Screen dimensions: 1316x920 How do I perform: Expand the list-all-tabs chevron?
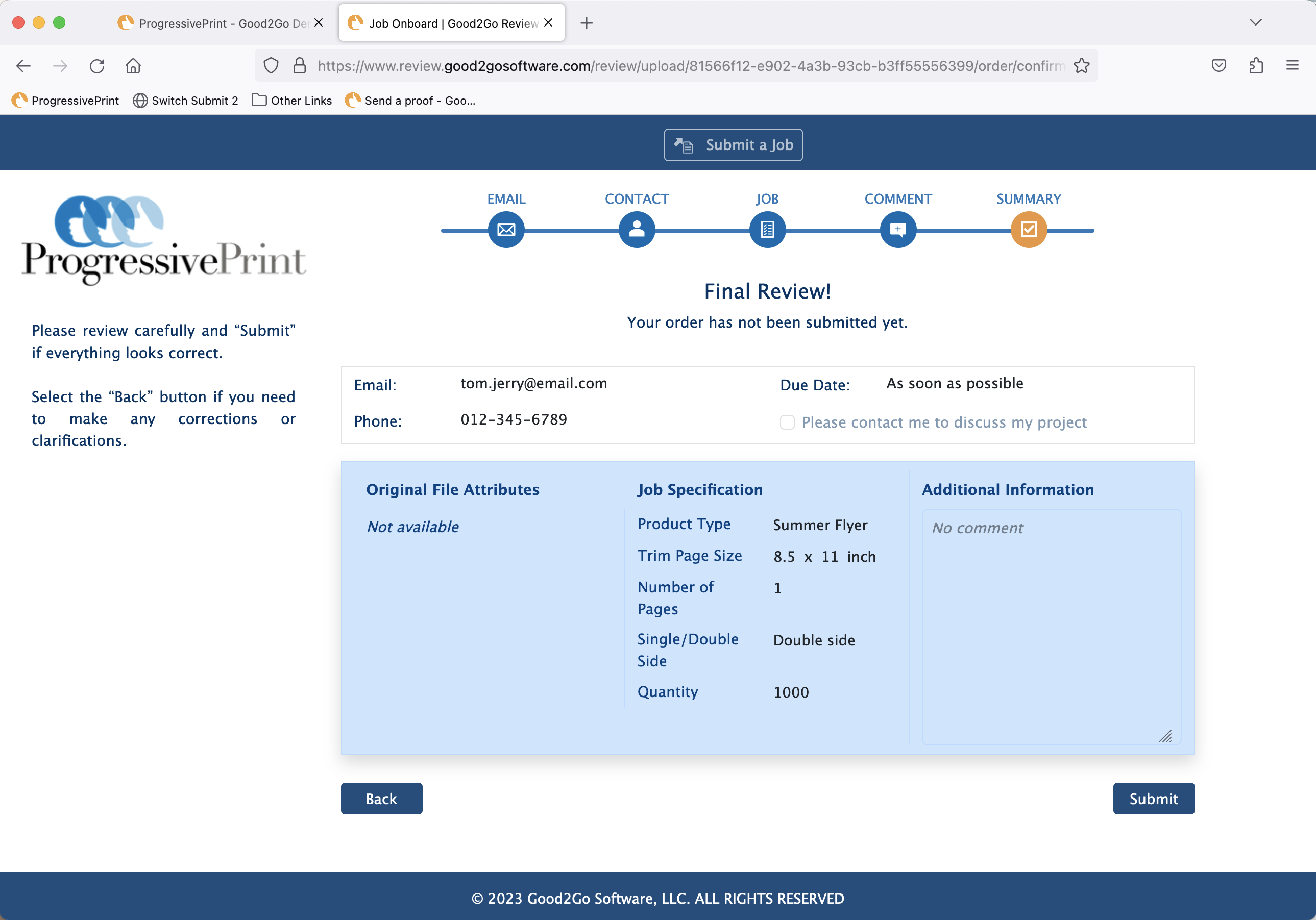pyautogui.click(x=1255, y=22)
